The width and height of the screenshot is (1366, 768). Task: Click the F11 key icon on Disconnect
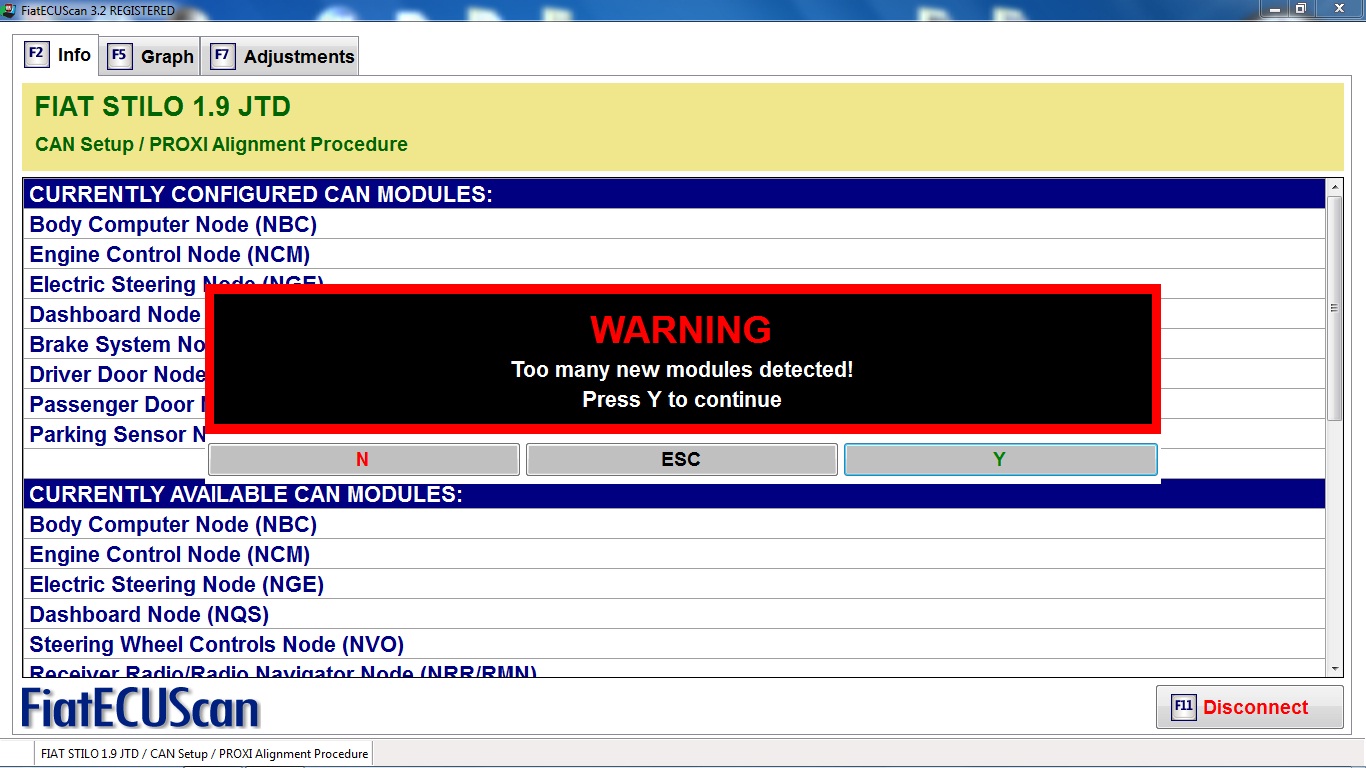point(1183,707)
